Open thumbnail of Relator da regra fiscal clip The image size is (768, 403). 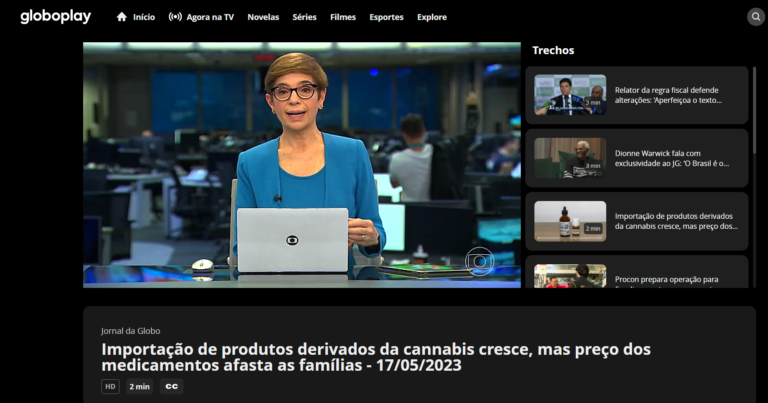[570, 95]
